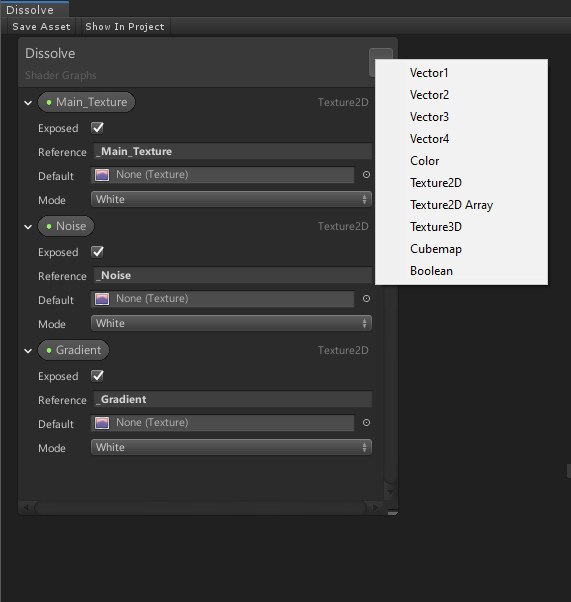Screen dimensions: 571x602
Task: Click Texture2D type label beside Main_Texture
Action: (343, 103)
